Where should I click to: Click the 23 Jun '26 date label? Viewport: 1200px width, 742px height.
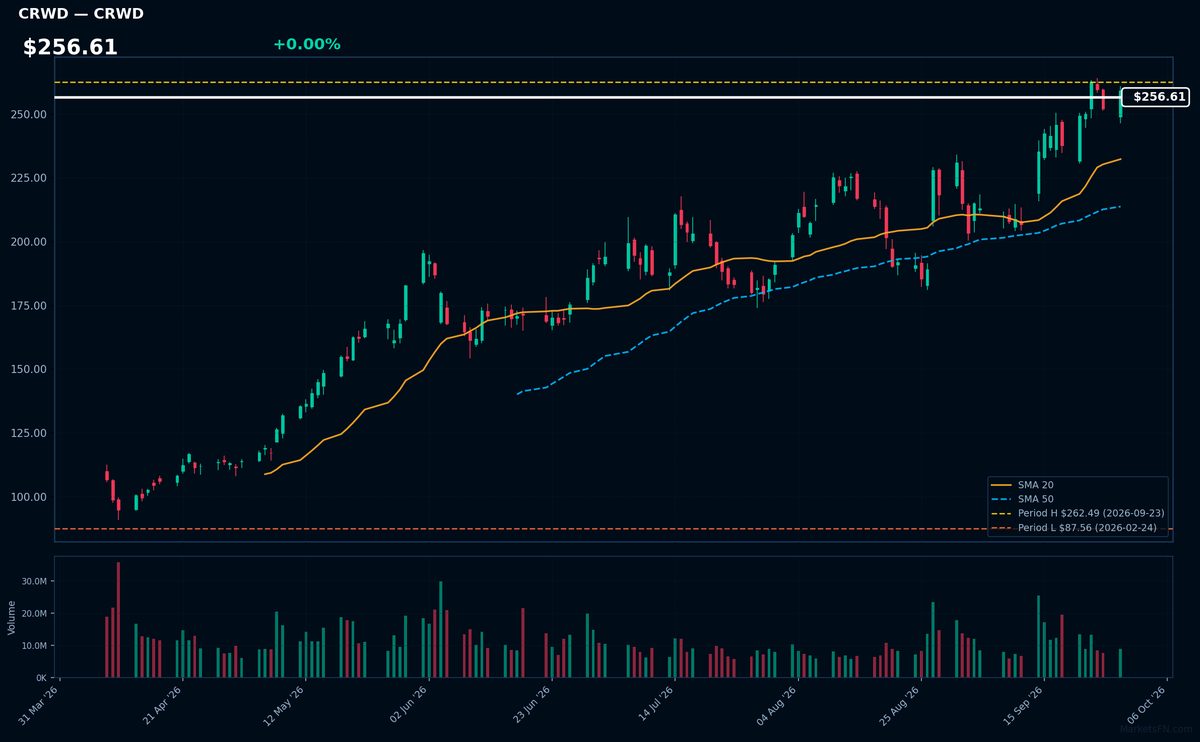pyautogui.click(x=531, y=704)
